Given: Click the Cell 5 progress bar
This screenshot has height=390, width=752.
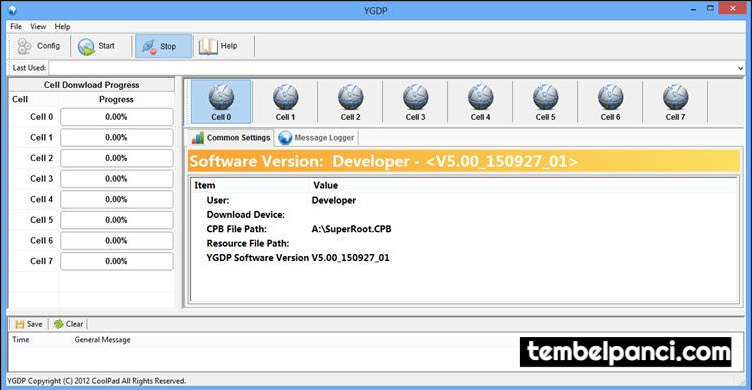Looking at the screenshot, I should pos(117,220).
